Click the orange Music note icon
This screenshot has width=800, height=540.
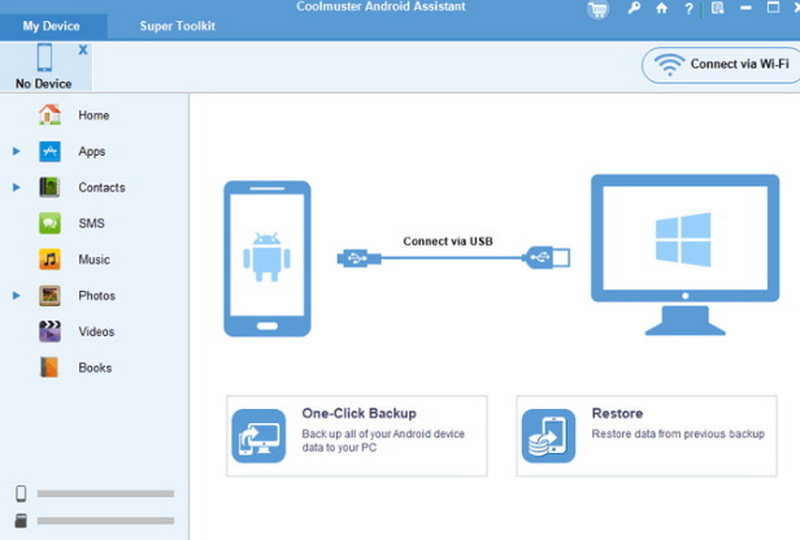coord(49,259)
